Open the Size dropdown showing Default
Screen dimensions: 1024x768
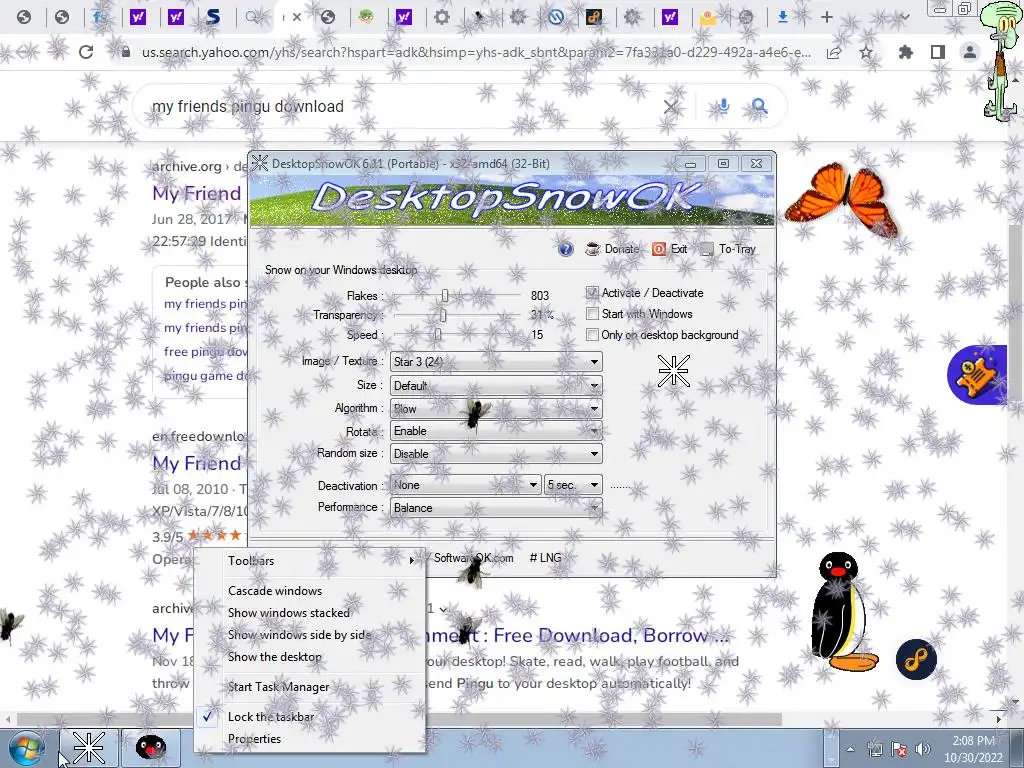496,385
